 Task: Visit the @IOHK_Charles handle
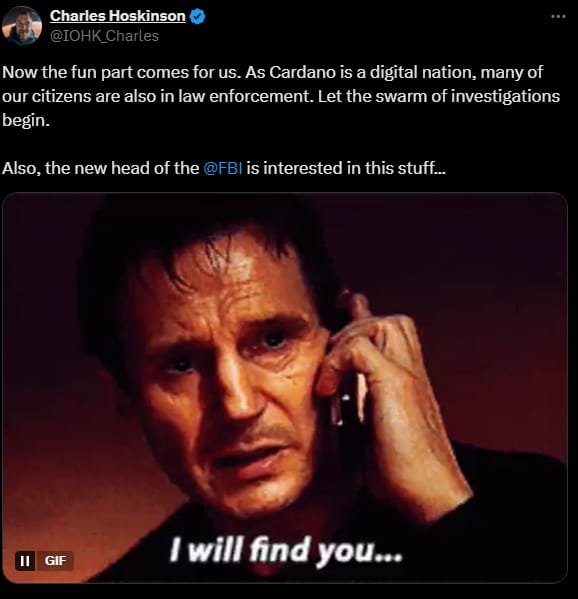[x=104, y=36]
